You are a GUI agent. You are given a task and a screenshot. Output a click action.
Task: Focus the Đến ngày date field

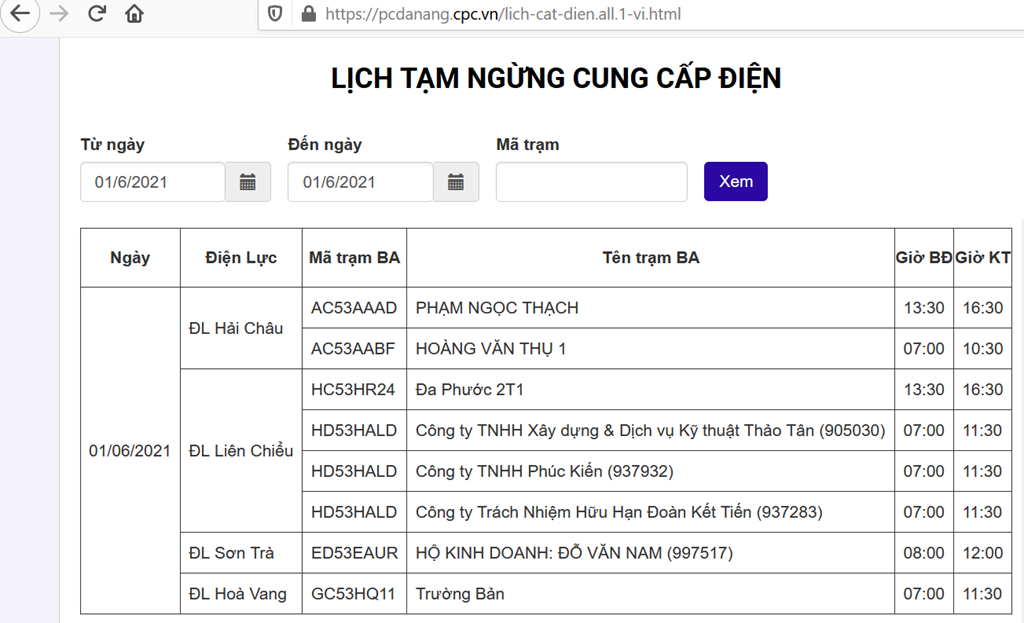(x=360, y=182)
